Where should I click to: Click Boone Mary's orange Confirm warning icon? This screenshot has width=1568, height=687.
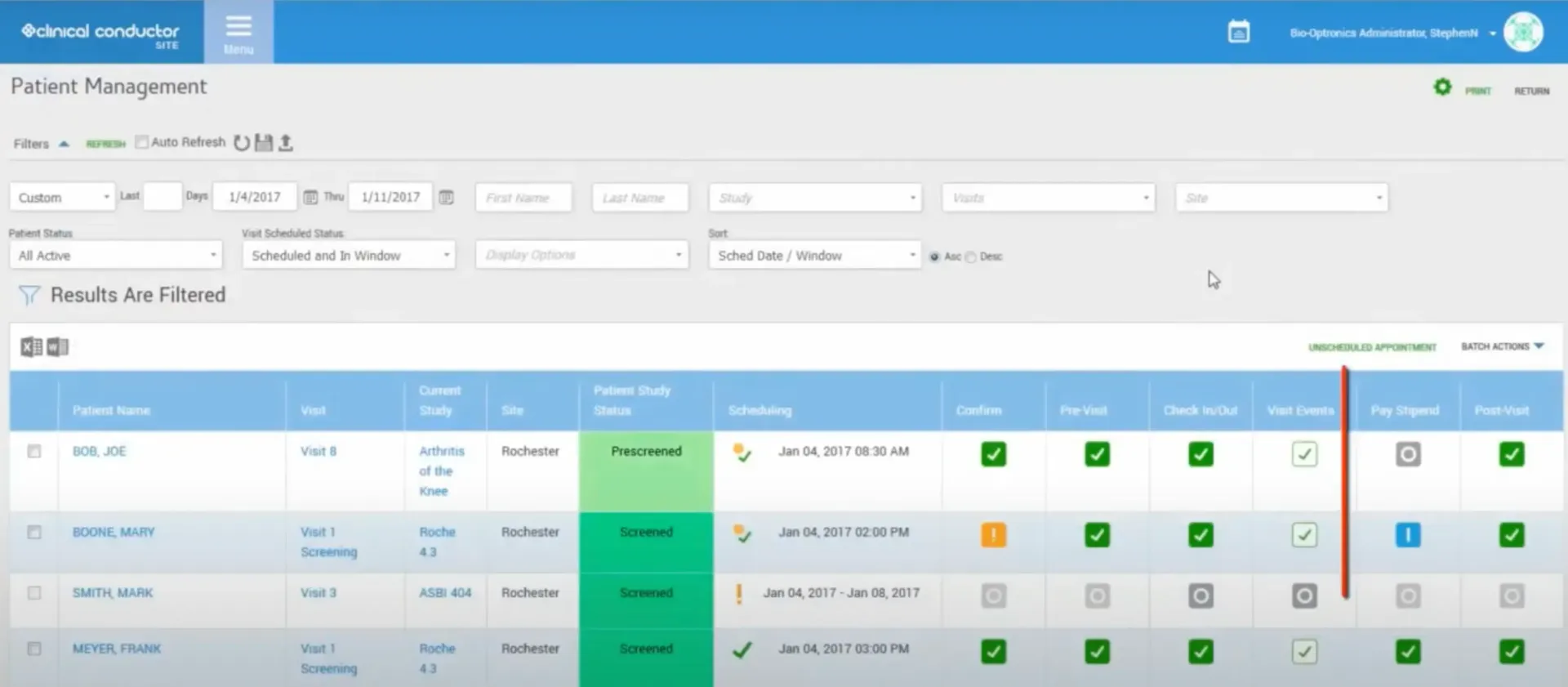pyautogui.click(x=994, y=535)
